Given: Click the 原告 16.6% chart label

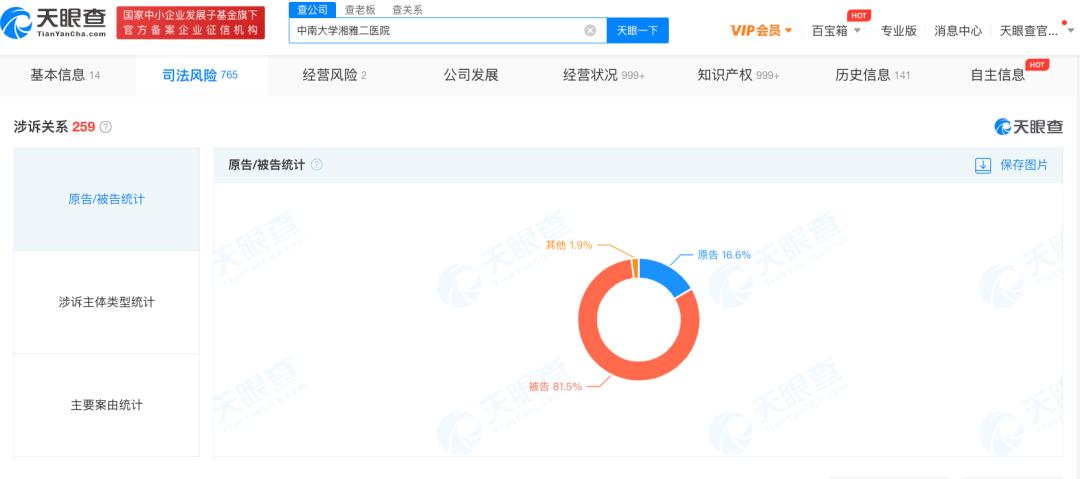Looking at the screenshot, I should tap(724, 254).
